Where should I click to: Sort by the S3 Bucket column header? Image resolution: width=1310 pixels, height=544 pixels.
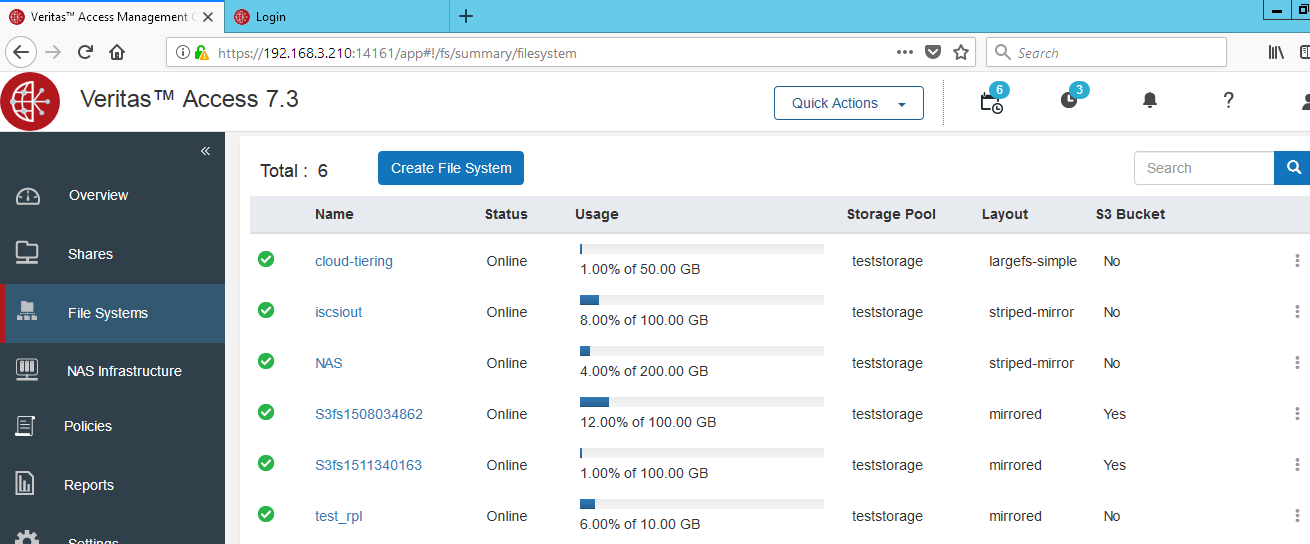tap(1130, 214)
